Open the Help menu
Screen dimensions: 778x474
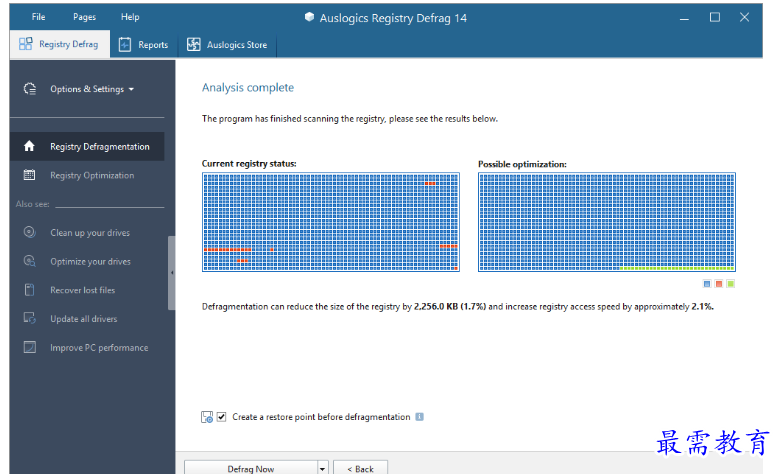(130, 17)
